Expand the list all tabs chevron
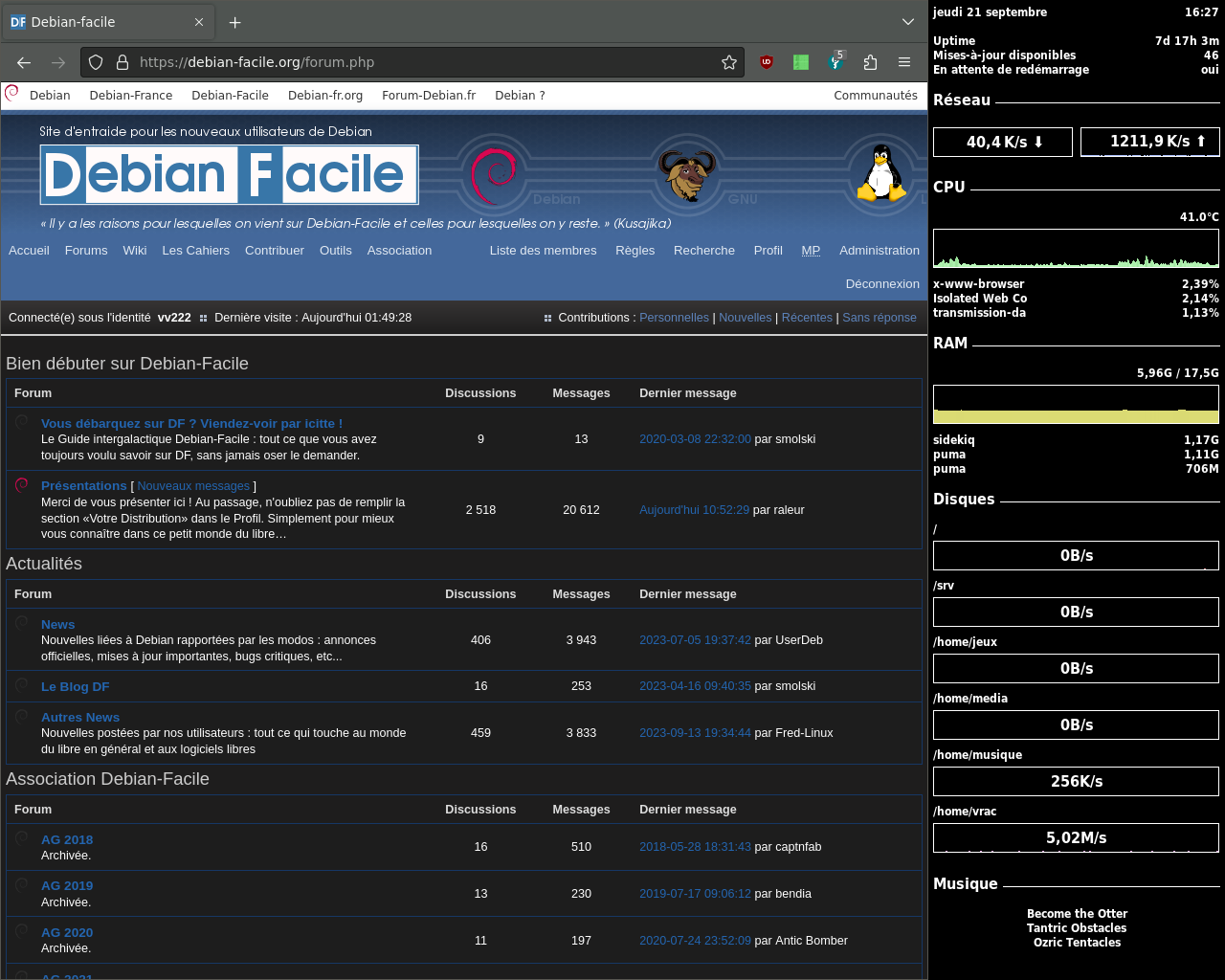 [908, 22]
